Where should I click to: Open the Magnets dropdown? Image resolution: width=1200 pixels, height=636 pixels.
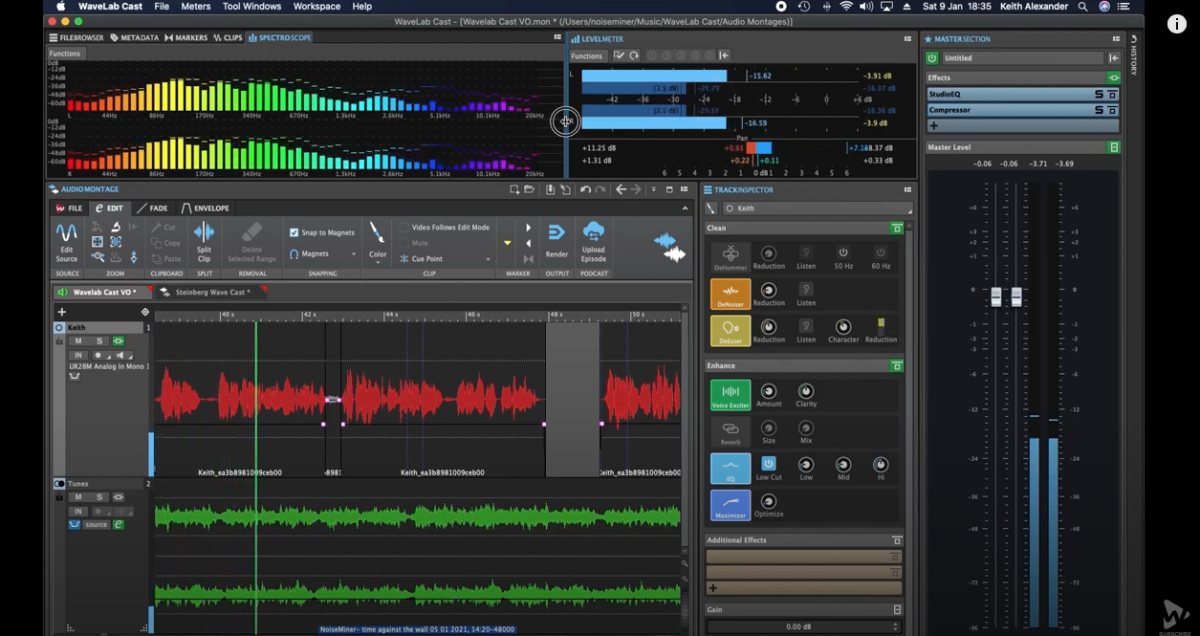point(353,253)
